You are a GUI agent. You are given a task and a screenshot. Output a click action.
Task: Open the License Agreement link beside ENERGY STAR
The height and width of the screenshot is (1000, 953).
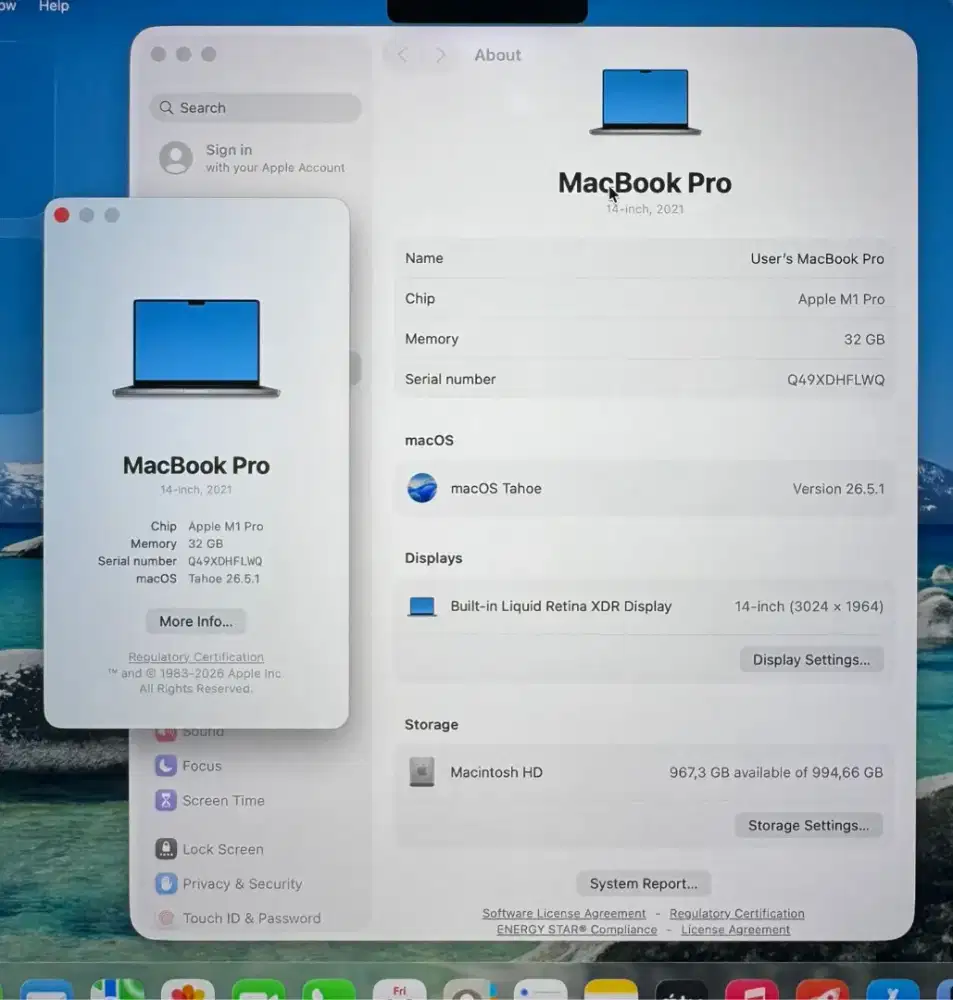735,930
